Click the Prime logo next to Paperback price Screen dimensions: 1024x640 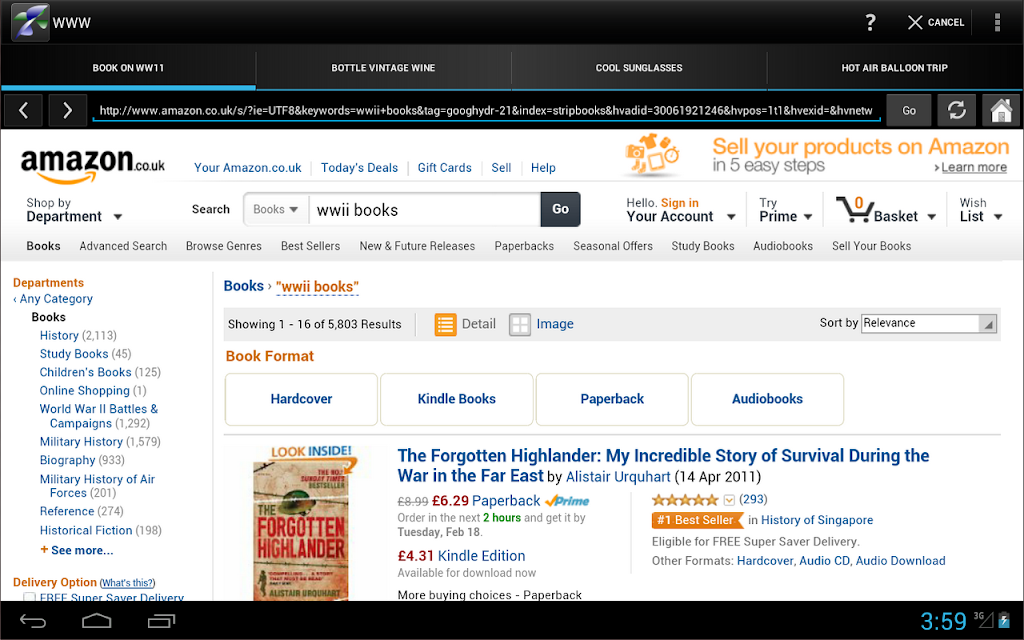click(567, 501)
